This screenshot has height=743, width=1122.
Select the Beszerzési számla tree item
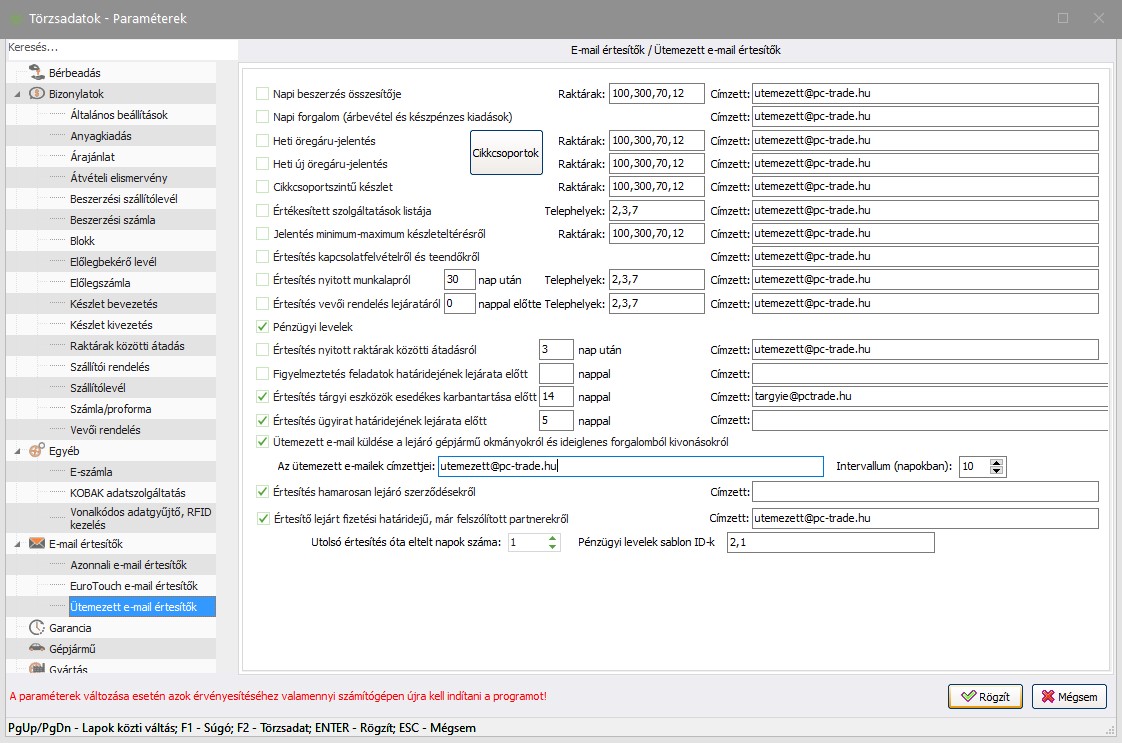pos(112,220)
